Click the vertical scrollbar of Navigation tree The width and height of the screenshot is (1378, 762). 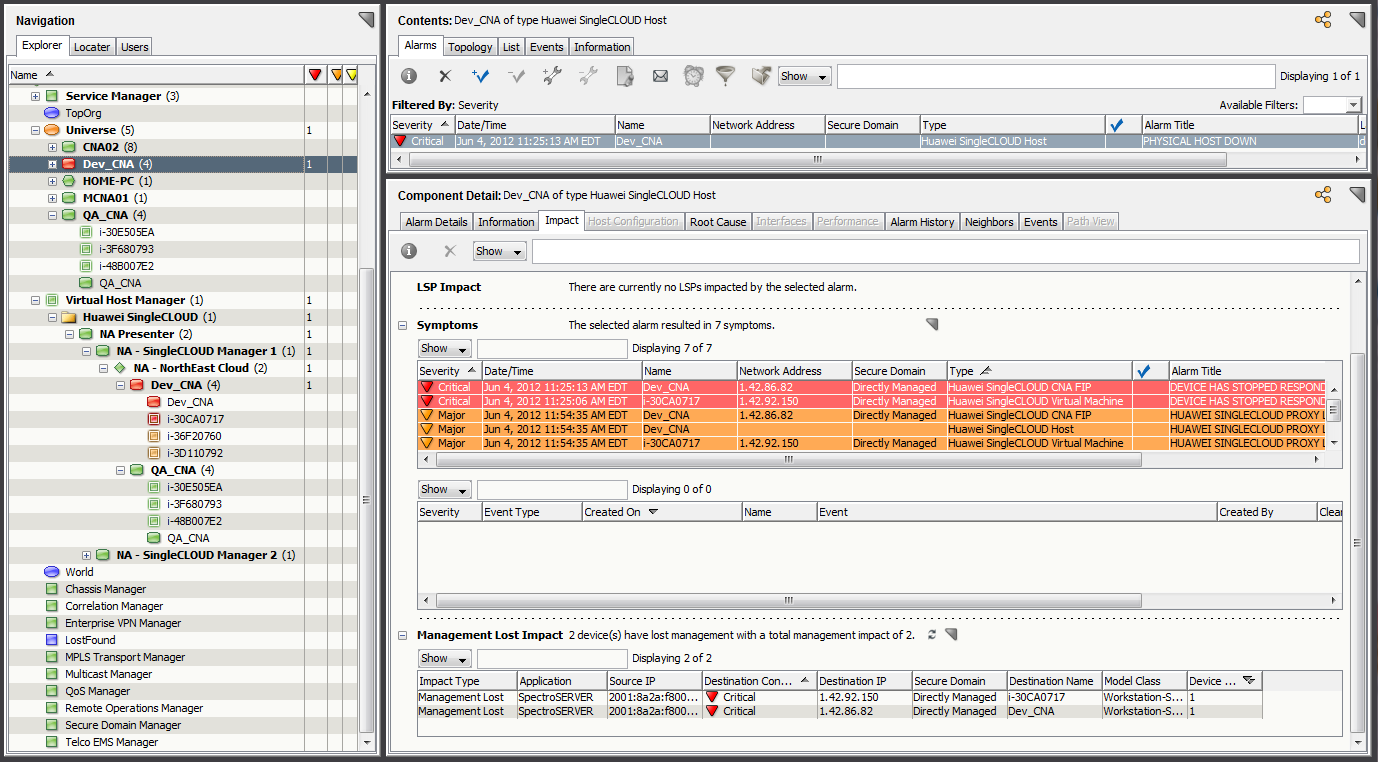point(368,500)
